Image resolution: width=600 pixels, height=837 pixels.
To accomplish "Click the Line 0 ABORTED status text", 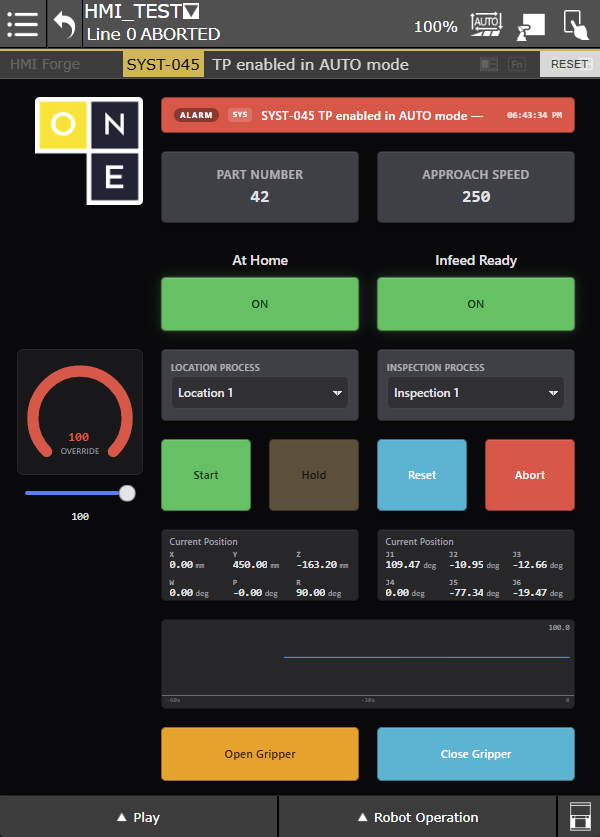I will coord(153,35).
